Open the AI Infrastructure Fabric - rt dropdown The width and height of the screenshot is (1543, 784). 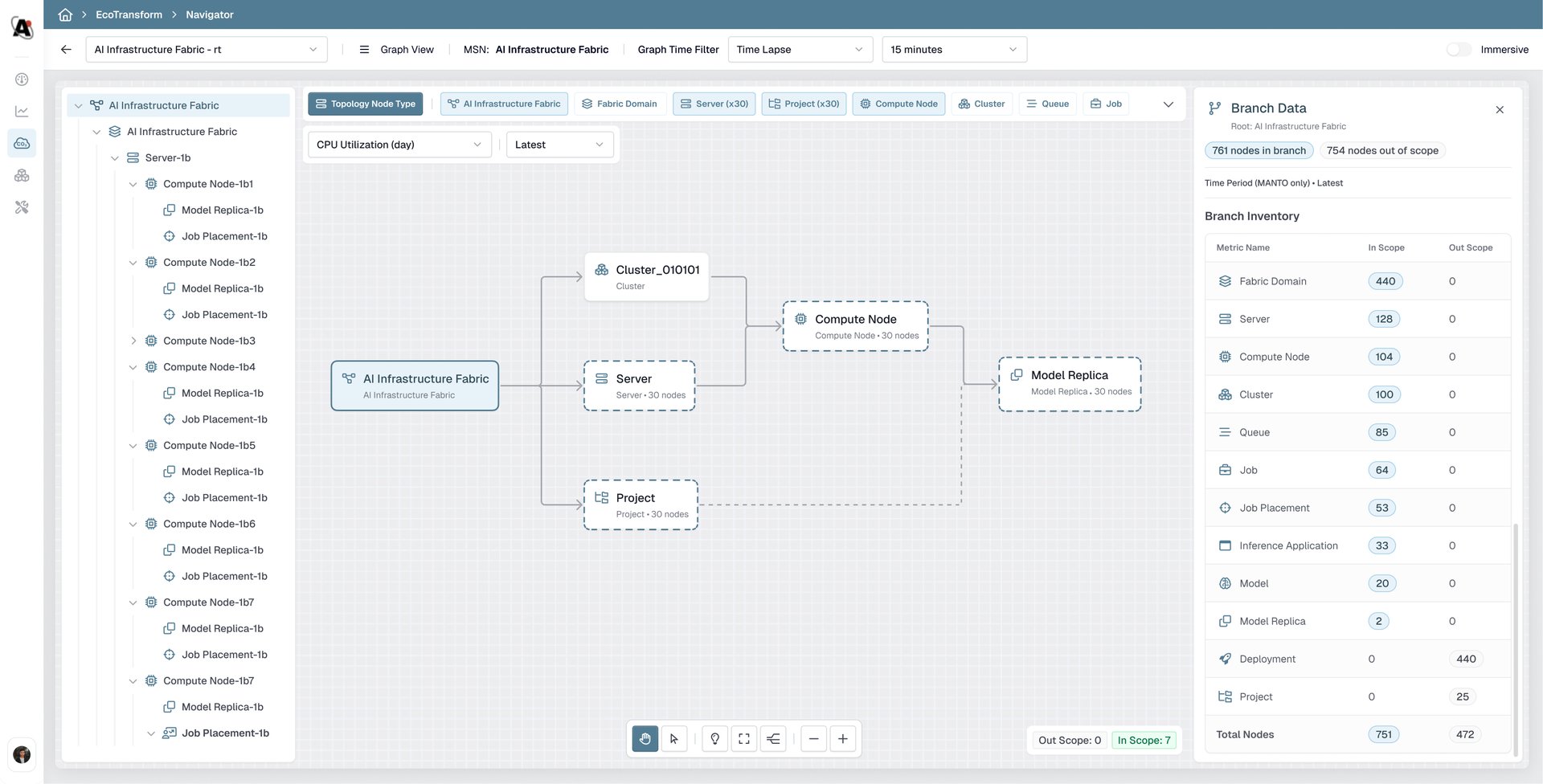coord(207,49)
